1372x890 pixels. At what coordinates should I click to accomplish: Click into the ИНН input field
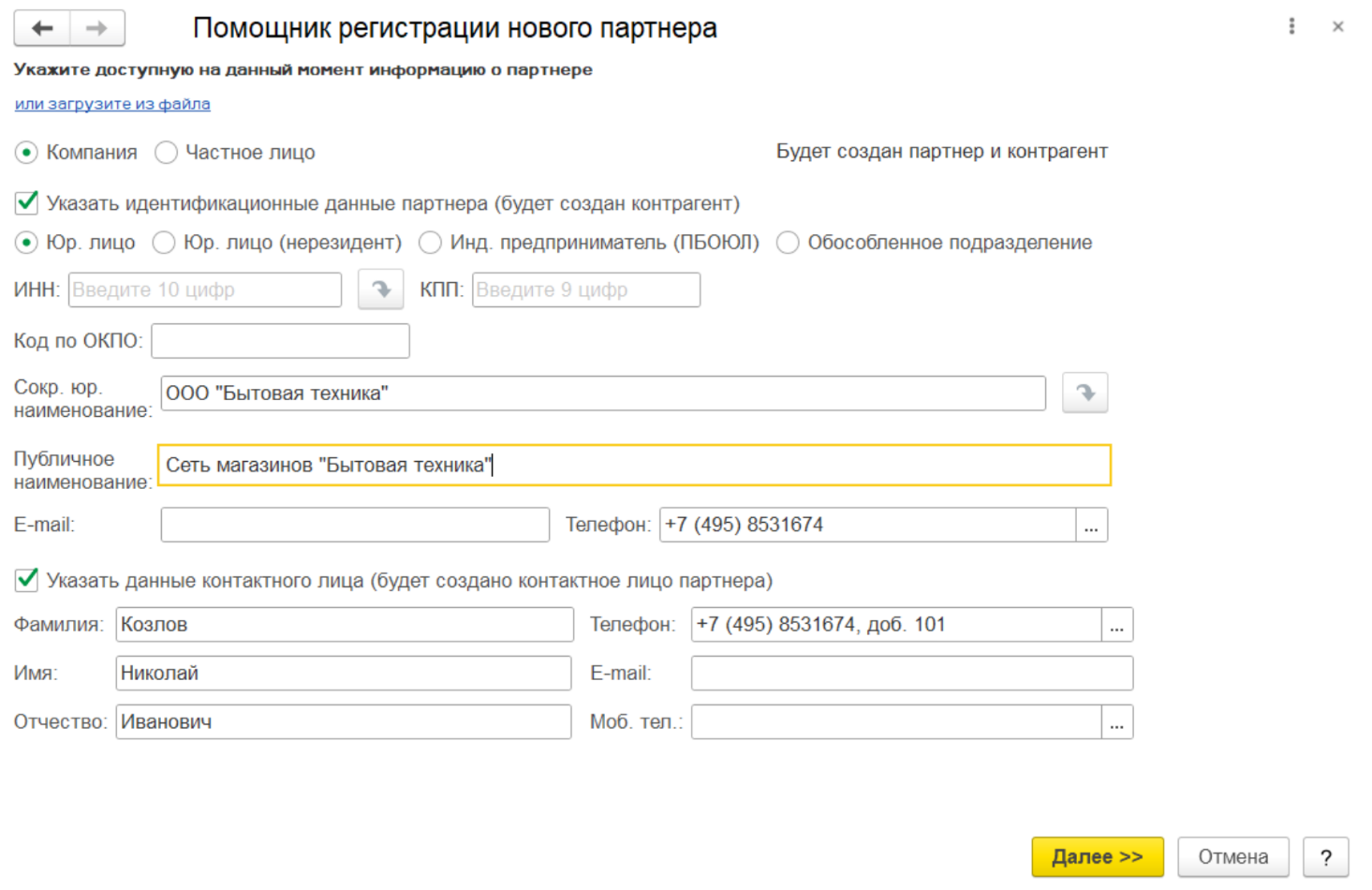[x=204, y=289]
